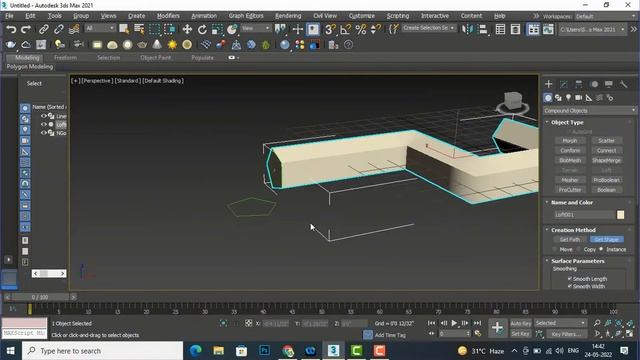This screenshot has width=640, height=360.
Task: Select the Select and Link chain tool
Action: pyautogui.click(x=43, y=29)
